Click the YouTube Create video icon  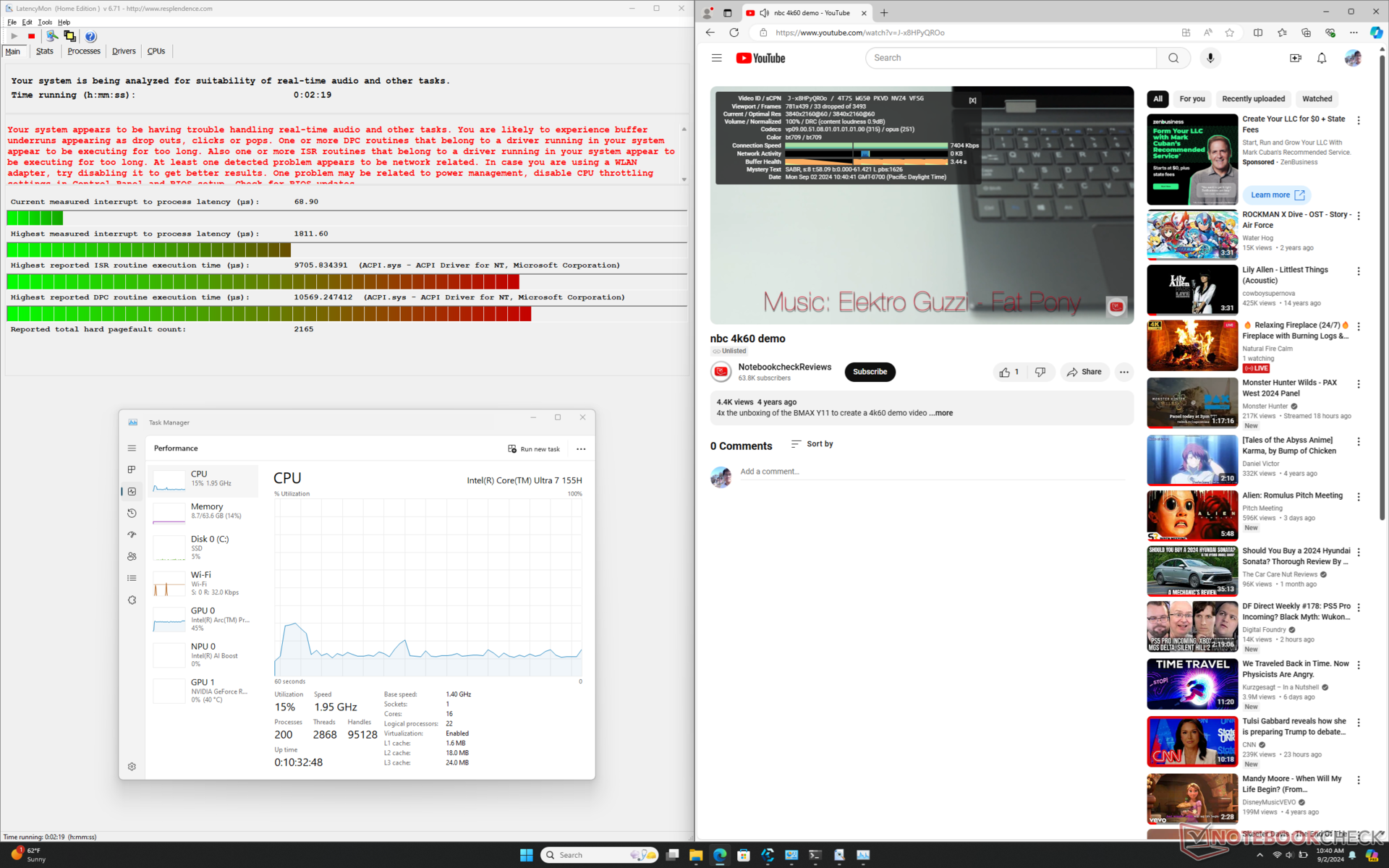pos(1295,58)
